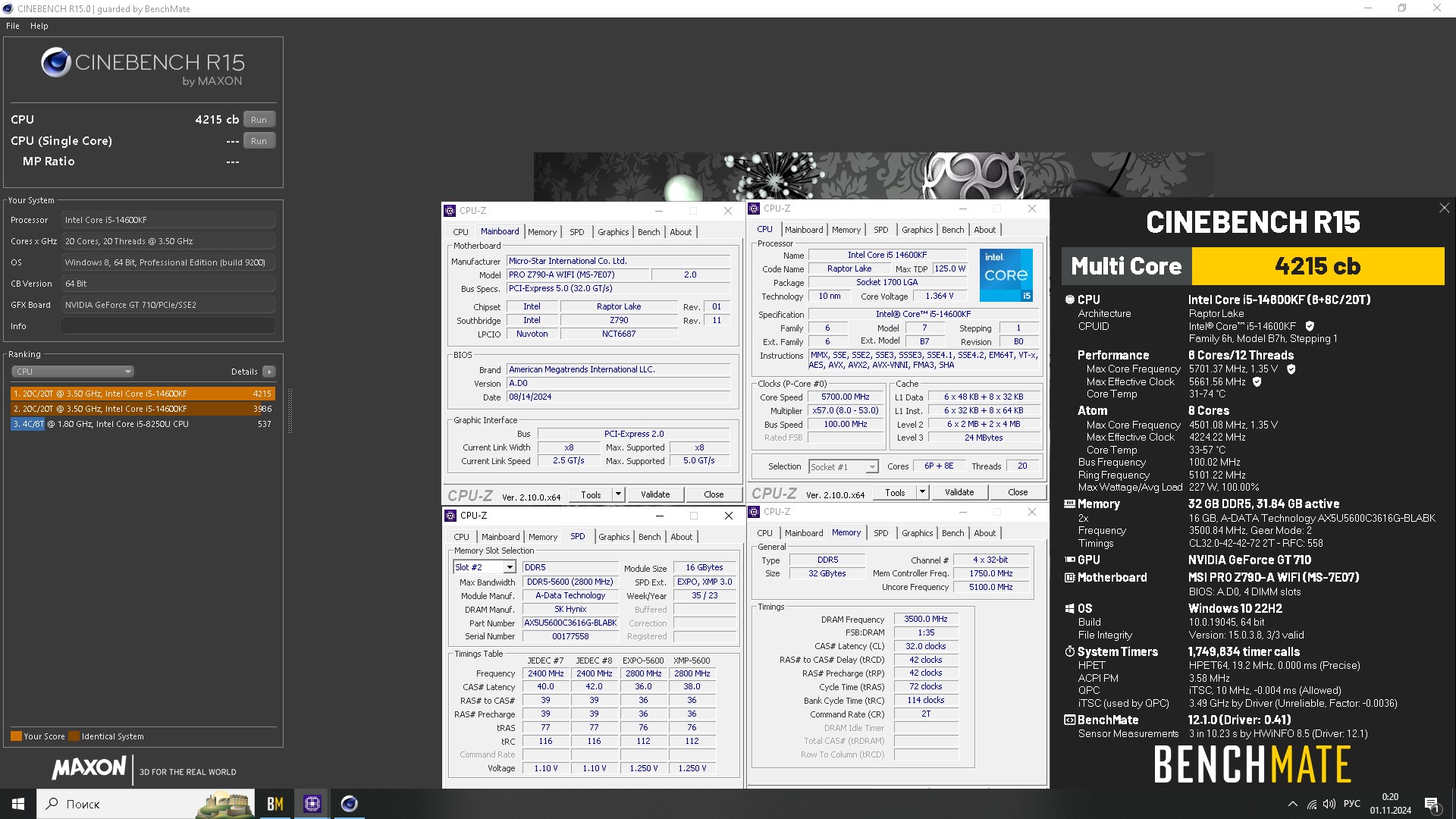Click CPU-Z icon in SPD window title bar

pos(450,516)
